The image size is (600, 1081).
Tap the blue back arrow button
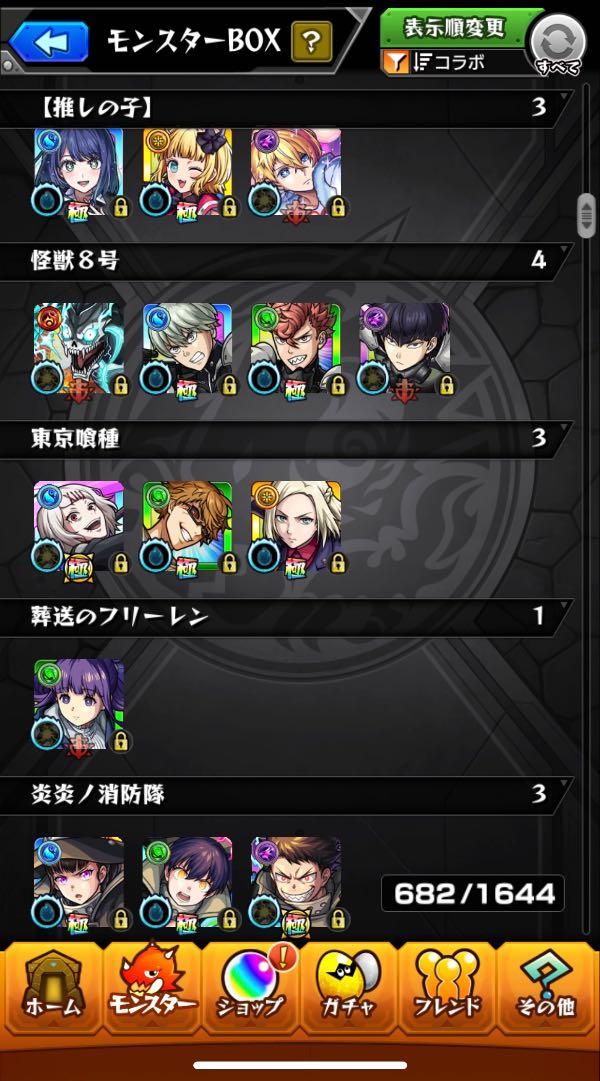(49, 41)
